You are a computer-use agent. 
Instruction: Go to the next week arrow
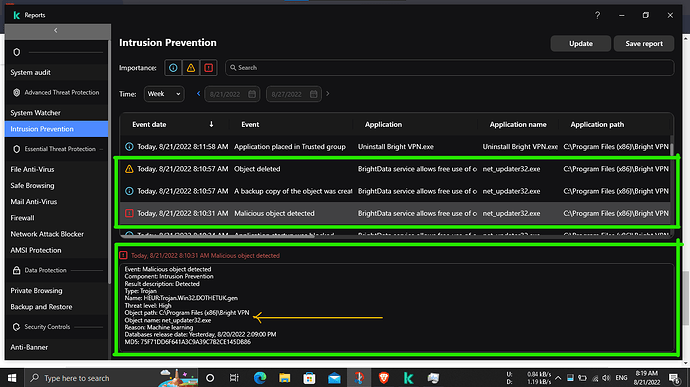tap(328, 94)
